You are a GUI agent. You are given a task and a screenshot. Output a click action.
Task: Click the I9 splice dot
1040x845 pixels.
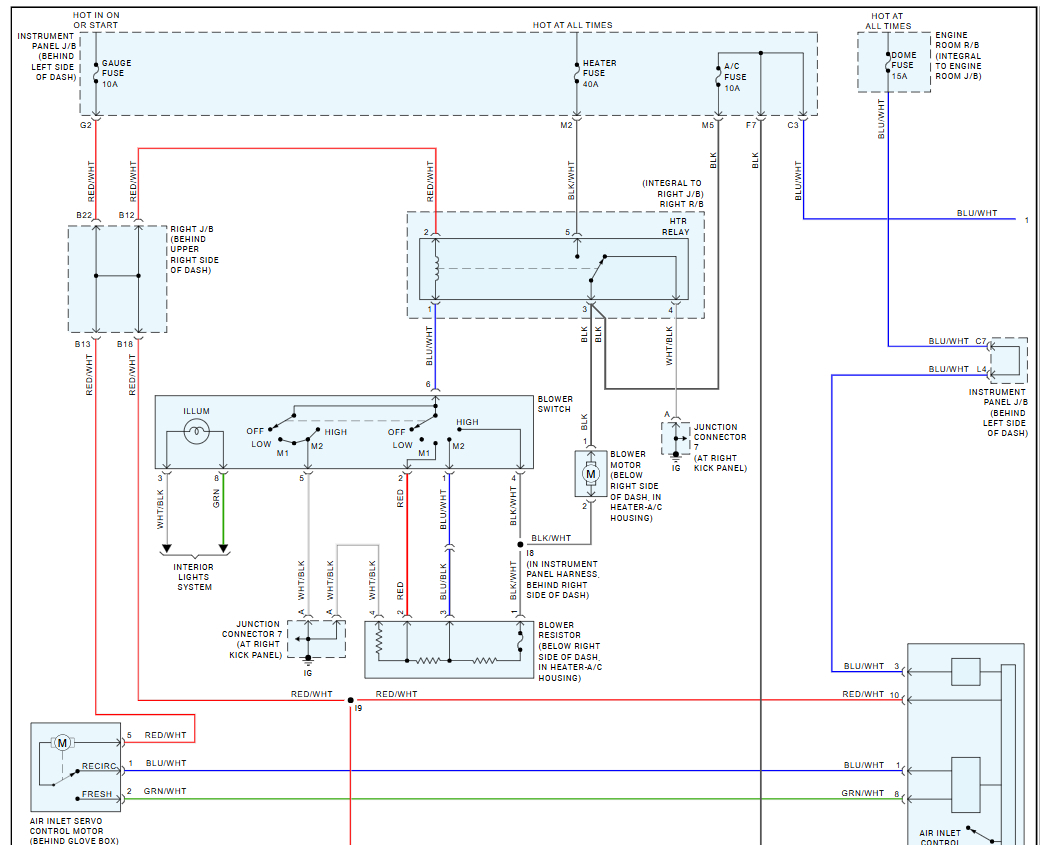click(351, 700)
